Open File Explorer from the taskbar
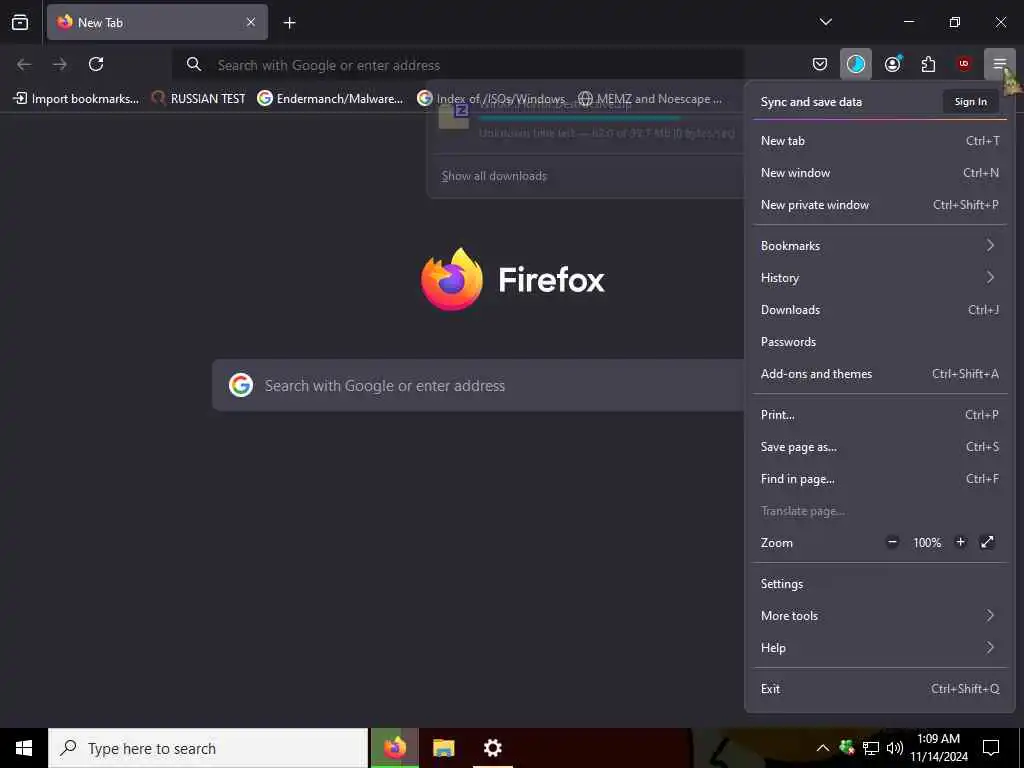Viewport: 1024px width, 768px height. click(443, 748)
